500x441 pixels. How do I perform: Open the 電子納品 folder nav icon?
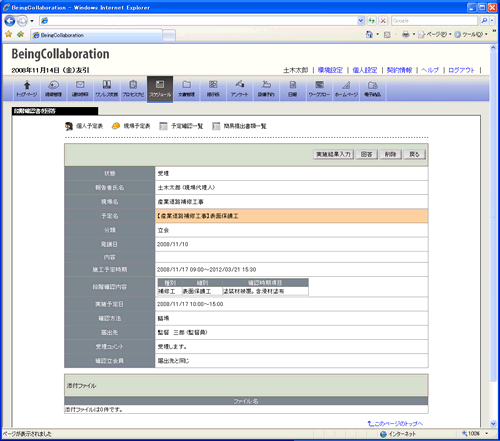coord(373,89)
